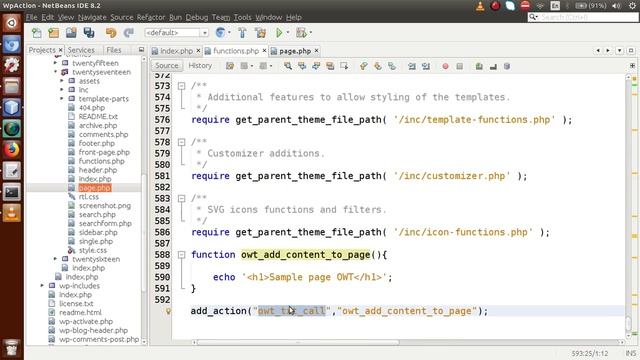Click the Save All toolbar icon
Screen dimensions: 640x360
(89, 33)
